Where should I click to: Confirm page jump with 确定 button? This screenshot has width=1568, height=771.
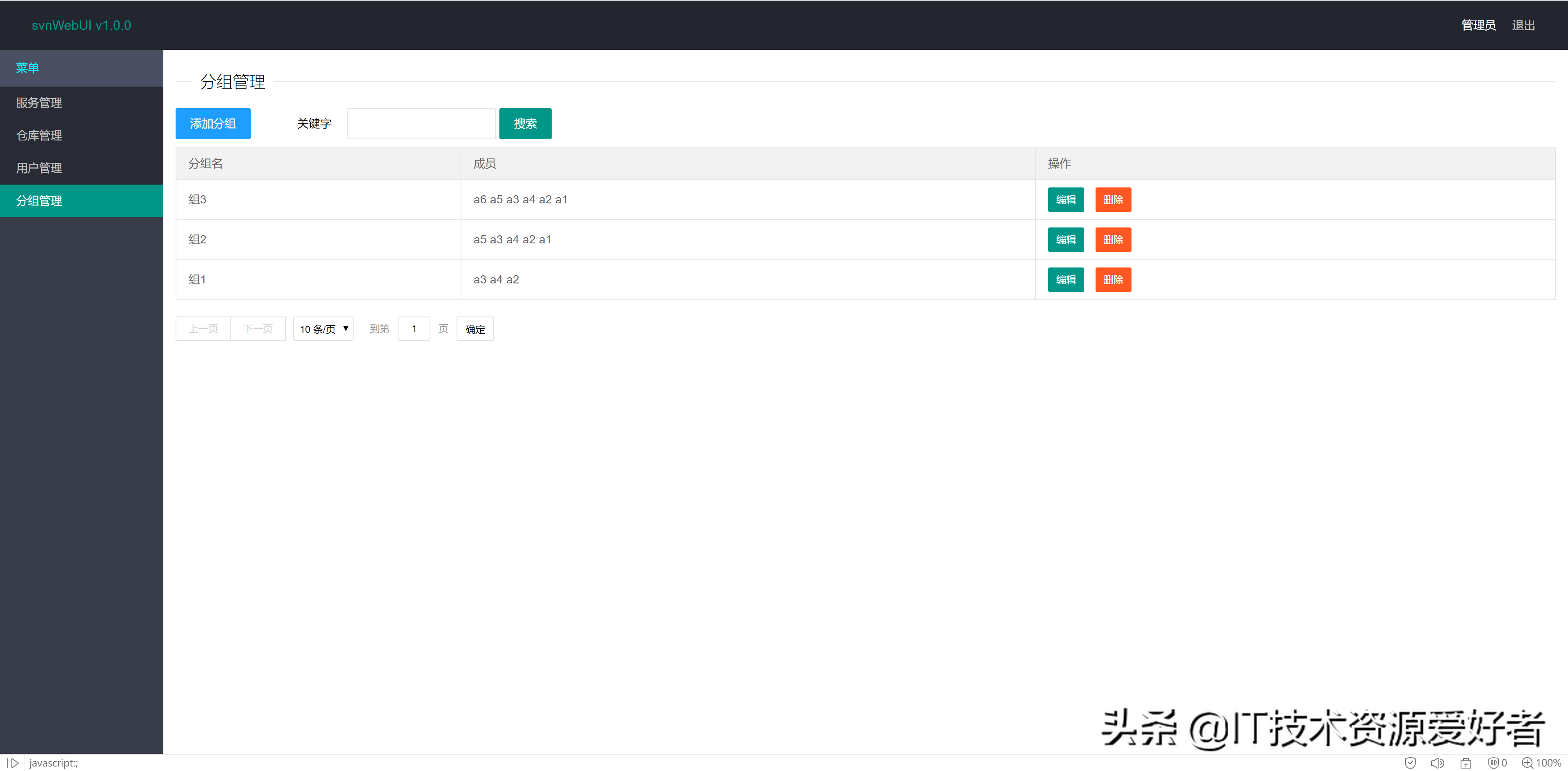(475, 329)
